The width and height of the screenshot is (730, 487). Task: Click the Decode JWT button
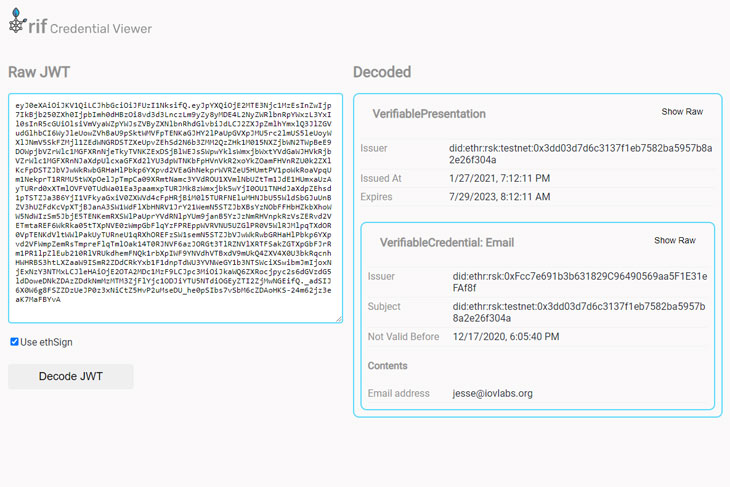click(x=71, y=376)
